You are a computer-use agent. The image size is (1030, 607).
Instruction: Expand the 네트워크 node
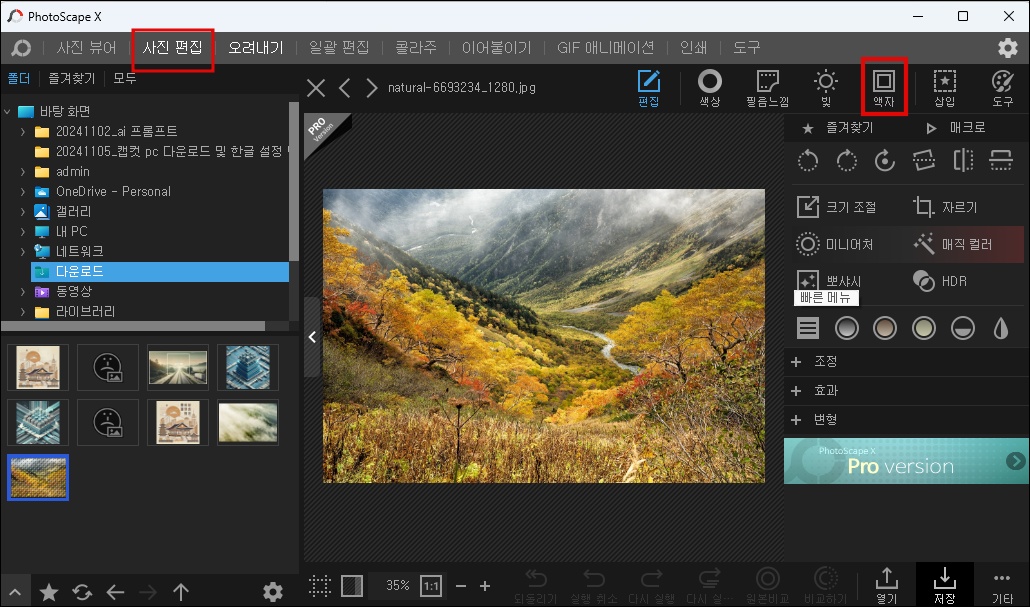tap(23, 251)
